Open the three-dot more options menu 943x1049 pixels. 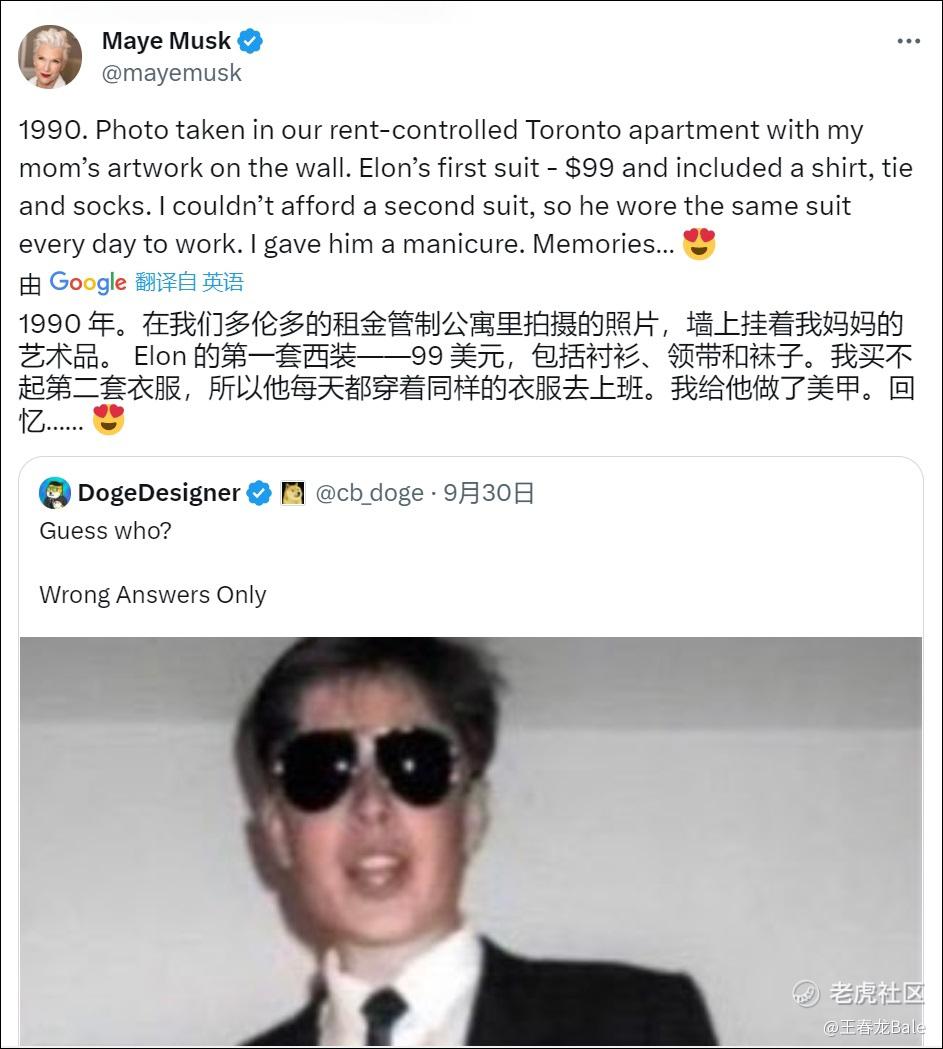[x=908, y=41]
